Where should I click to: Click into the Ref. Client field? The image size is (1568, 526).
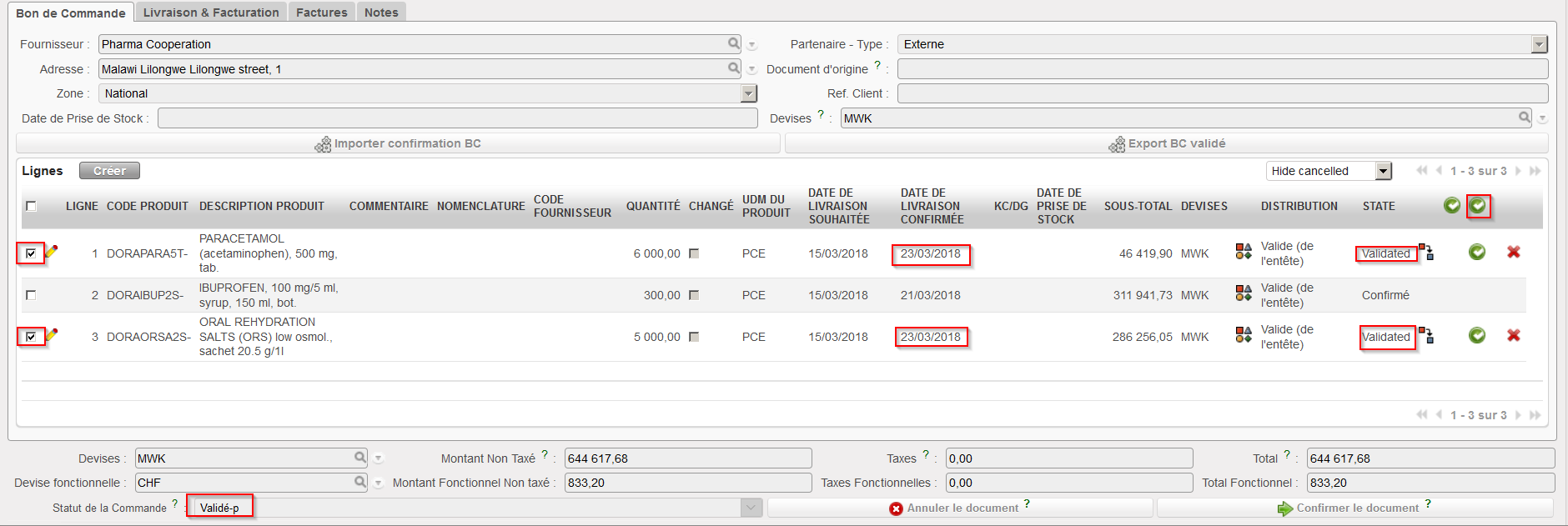[x=1222, y=93]
